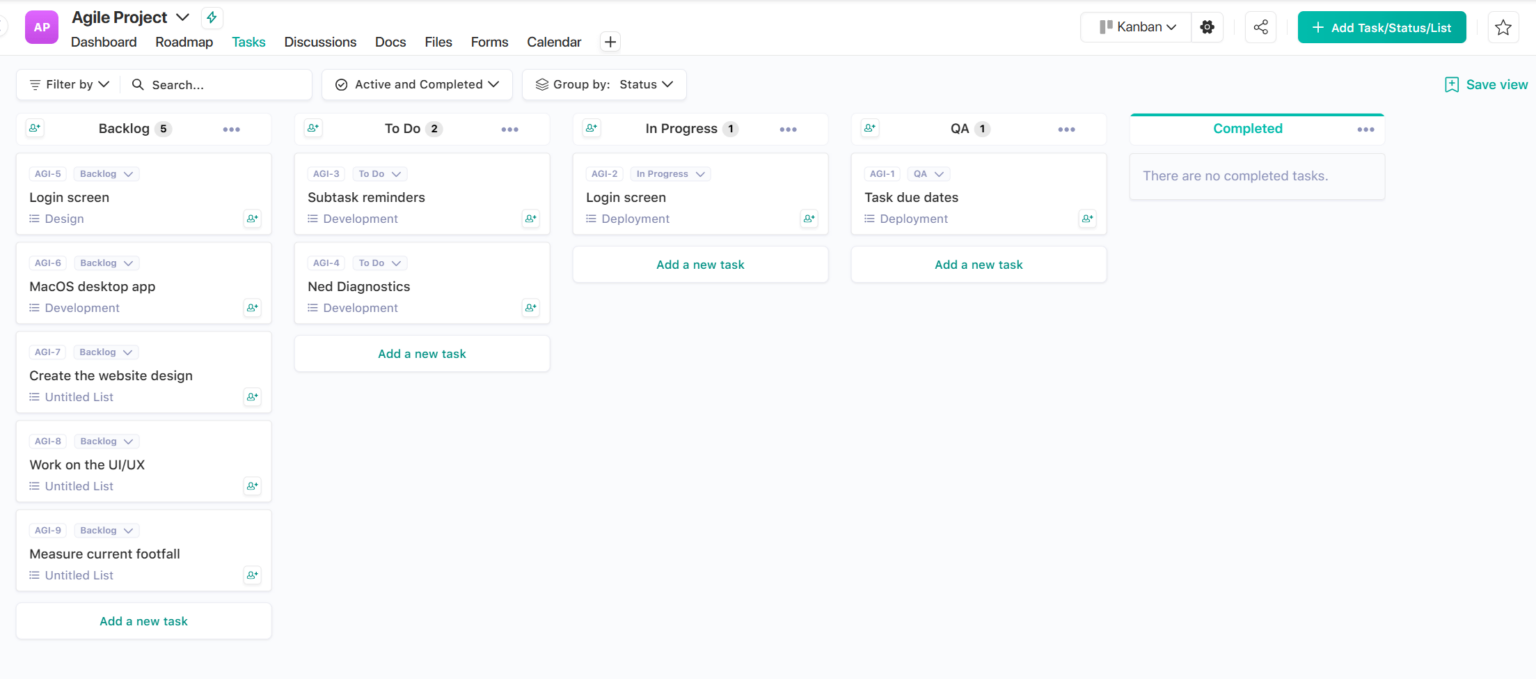Viewport: 1536px width, 679px height.
Task: Click inside the Search field
Action: [x=216, y=84]
